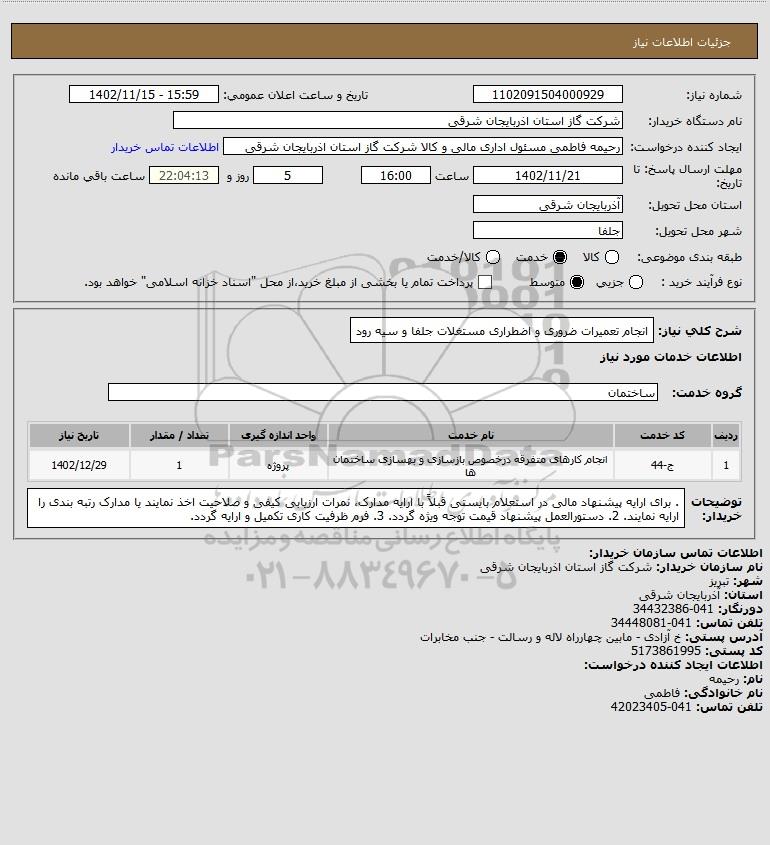Viewport: 770px width, 845px height.
Task: Click the اطلاعات خدمات مورد نیاز heading
Action: point(670,357)
